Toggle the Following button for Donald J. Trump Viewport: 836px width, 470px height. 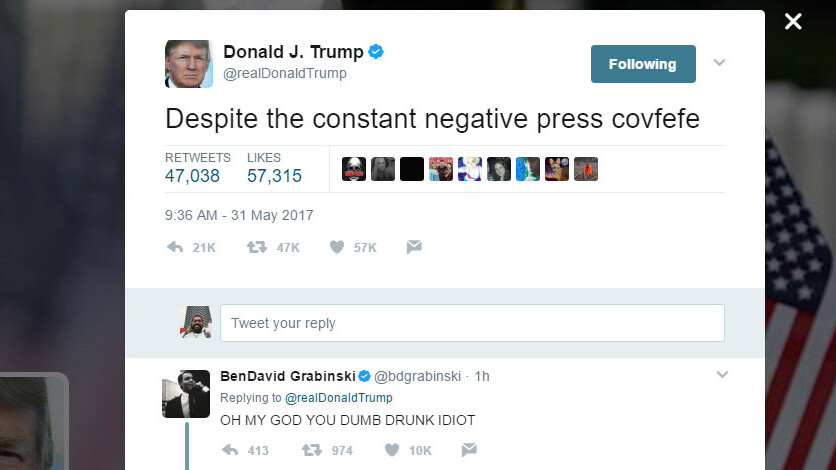click(x=643, y=64)
